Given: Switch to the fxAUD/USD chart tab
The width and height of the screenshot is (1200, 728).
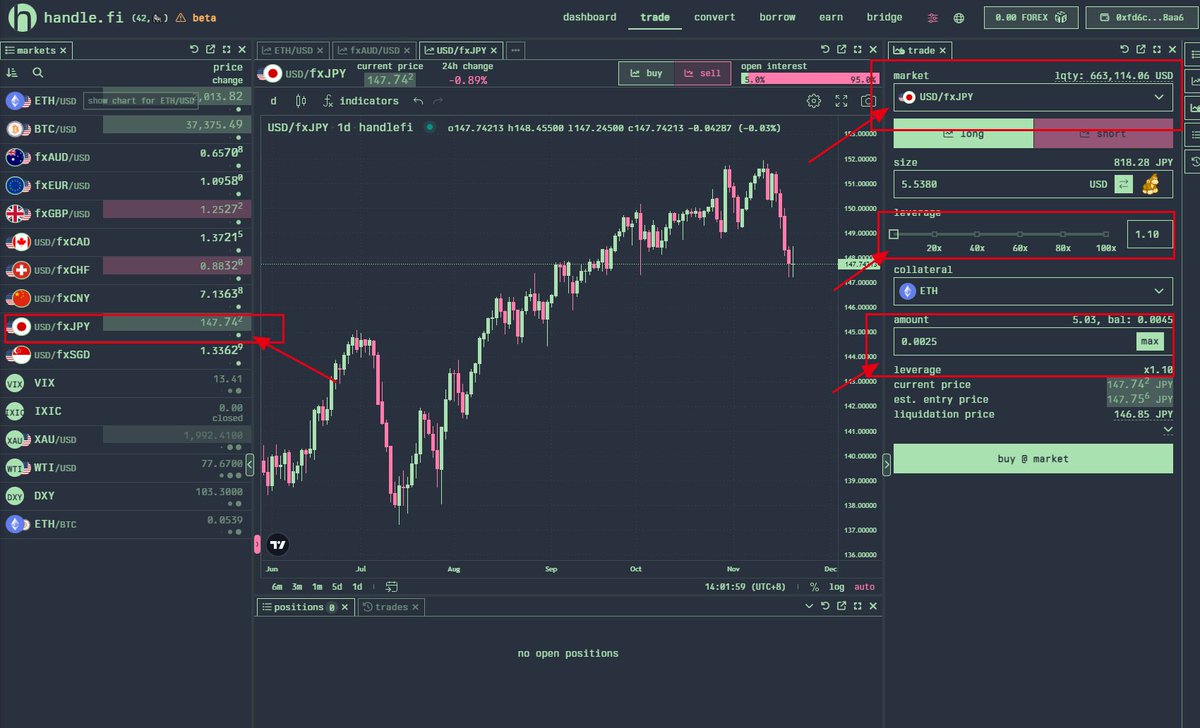Looking at the screenshot, I should pos(373,50).
